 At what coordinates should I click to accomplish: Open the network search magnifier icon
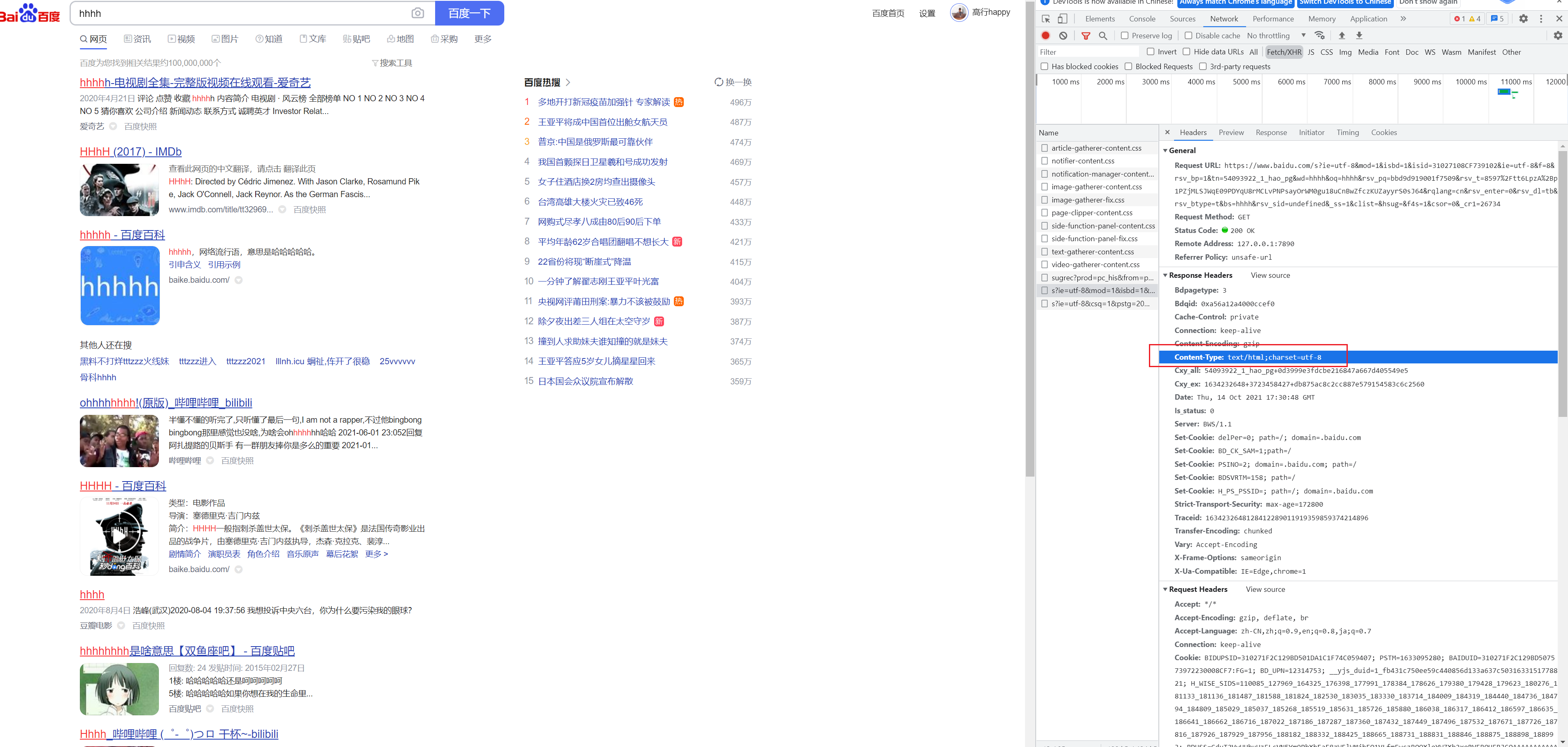pyautogui.click(x=1102, y=35)
